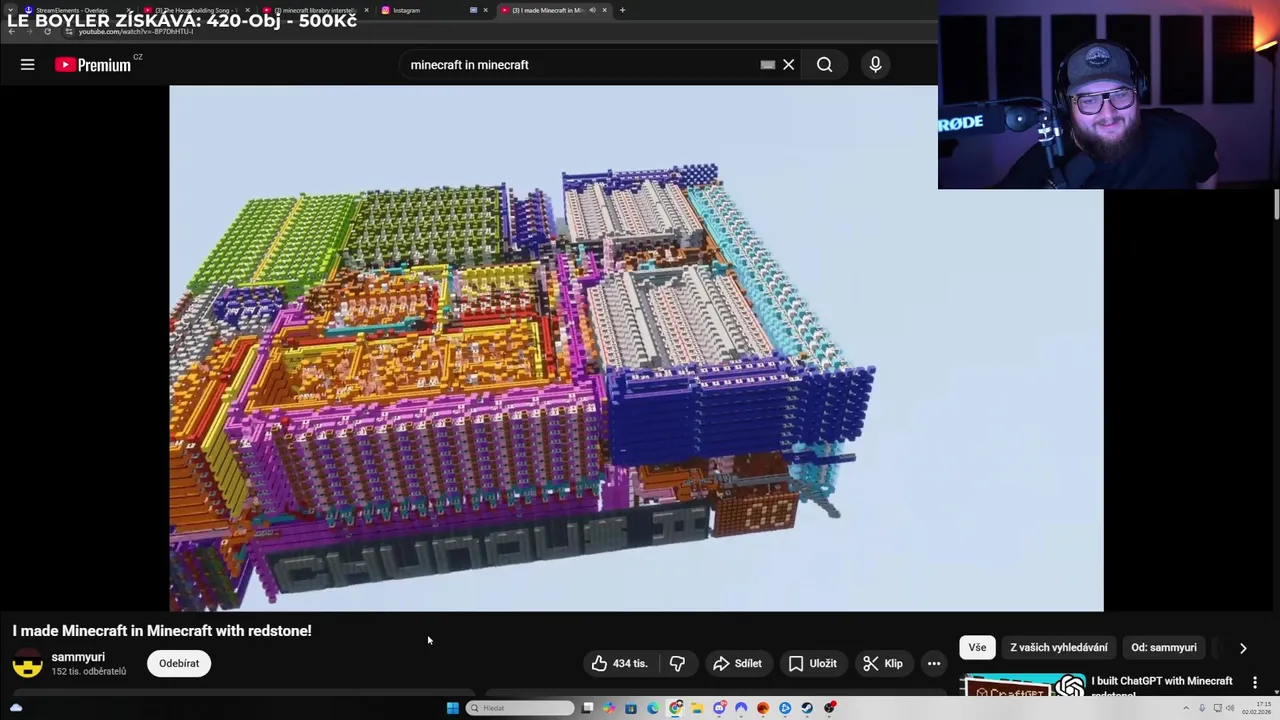Go to YouTube Premium home logo
Image resolution: width=1280 pixels, height=720 pixels.
pyautogui.click(x=93, y=65)
